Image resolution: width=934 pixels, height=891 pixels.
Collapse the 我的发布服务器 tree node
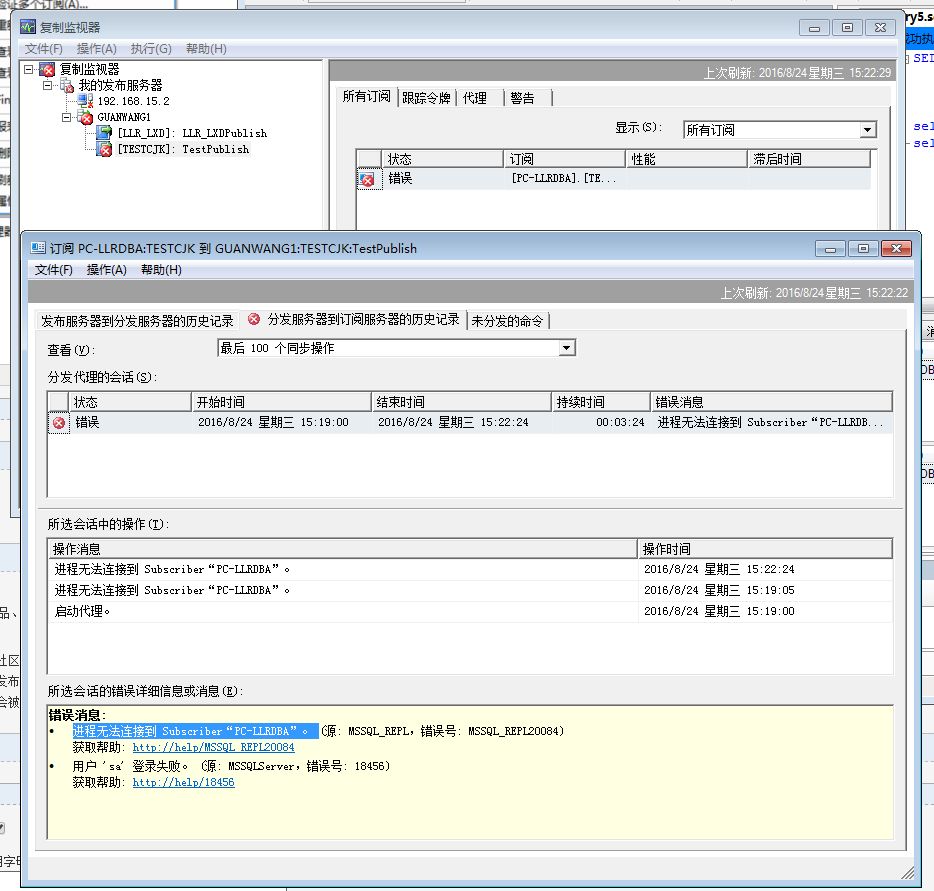[x=48, y=86]
